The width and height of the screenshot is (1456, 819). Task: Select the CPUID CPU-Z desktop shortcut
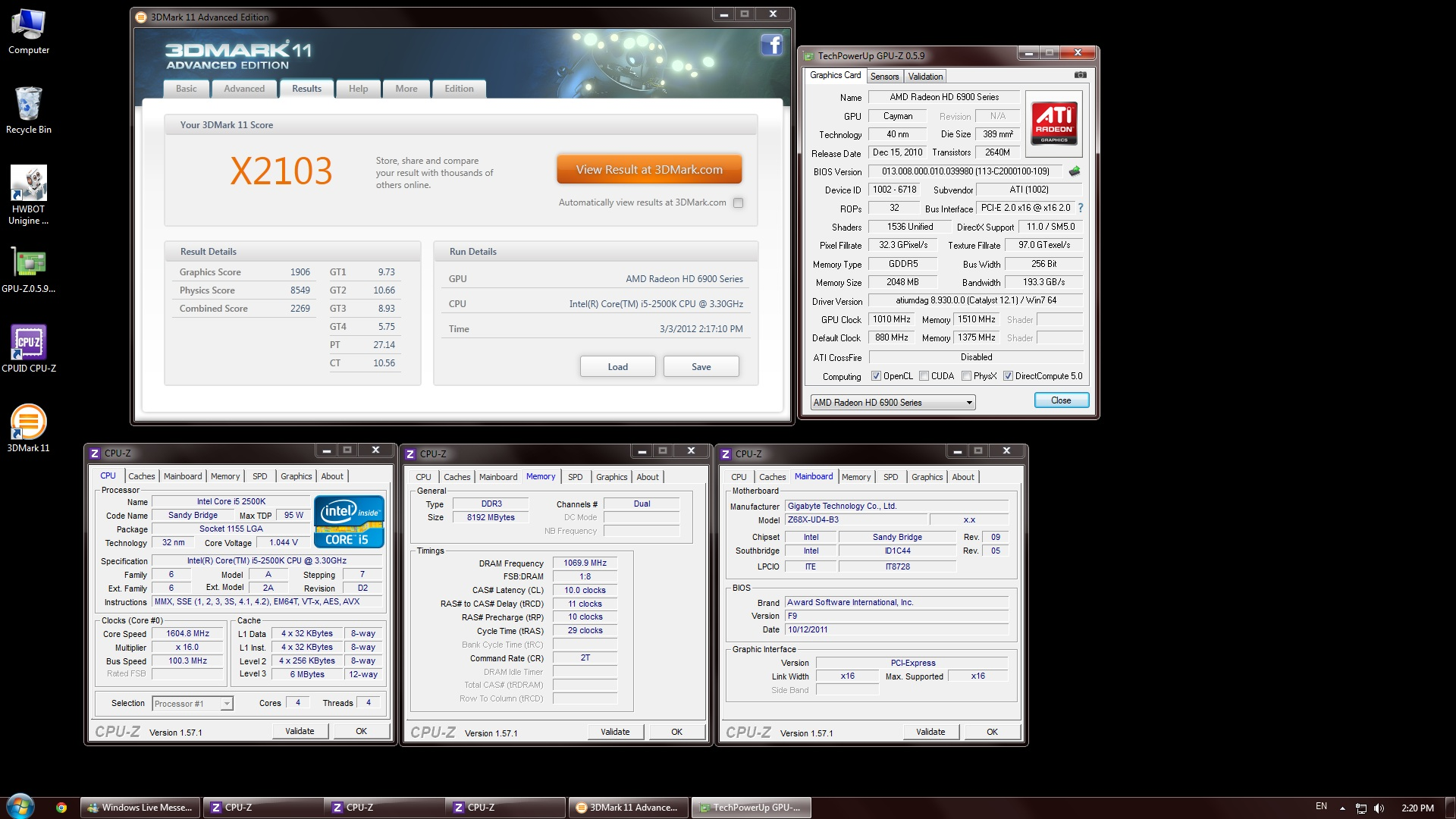click(x=29, y=349)
